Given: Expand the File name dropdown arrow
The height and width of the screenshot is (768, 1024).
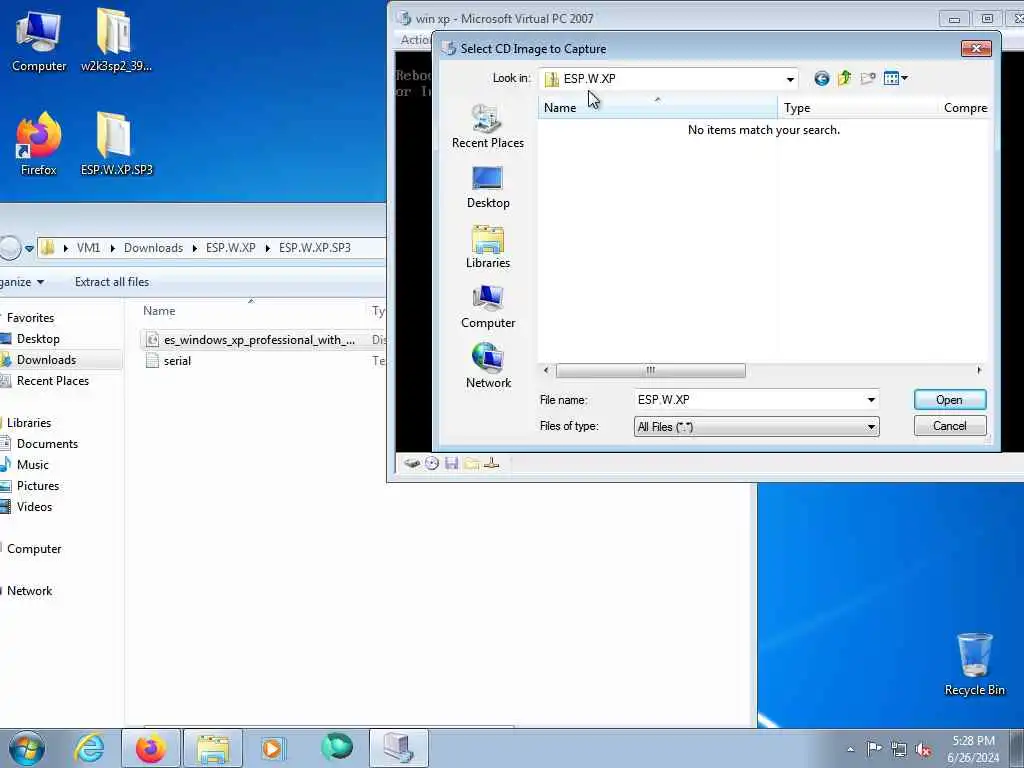Looking at the screenshot, I should pos(871,400).
